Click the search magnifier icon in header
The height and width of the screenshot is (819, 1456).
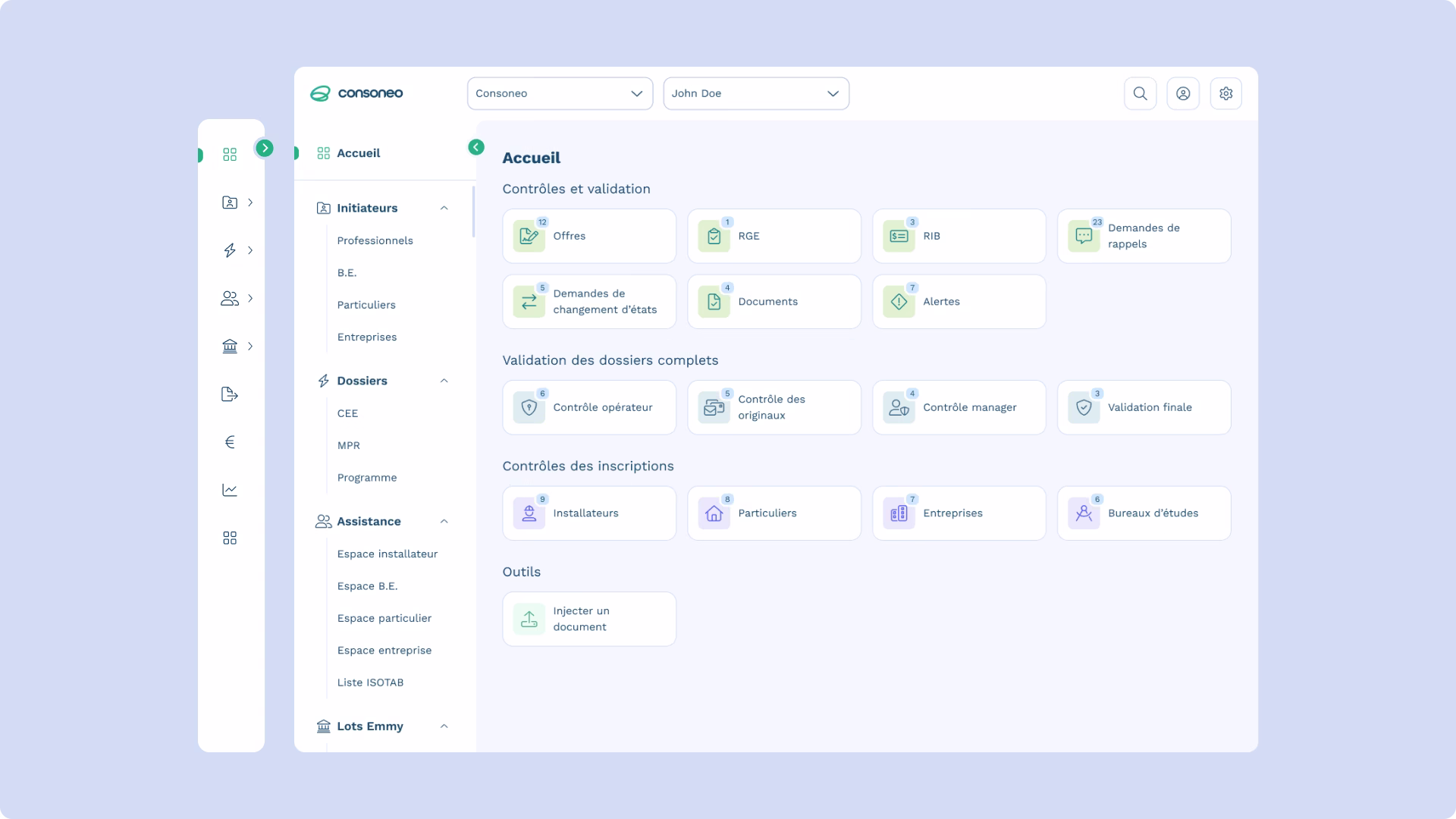point(1140,93)
